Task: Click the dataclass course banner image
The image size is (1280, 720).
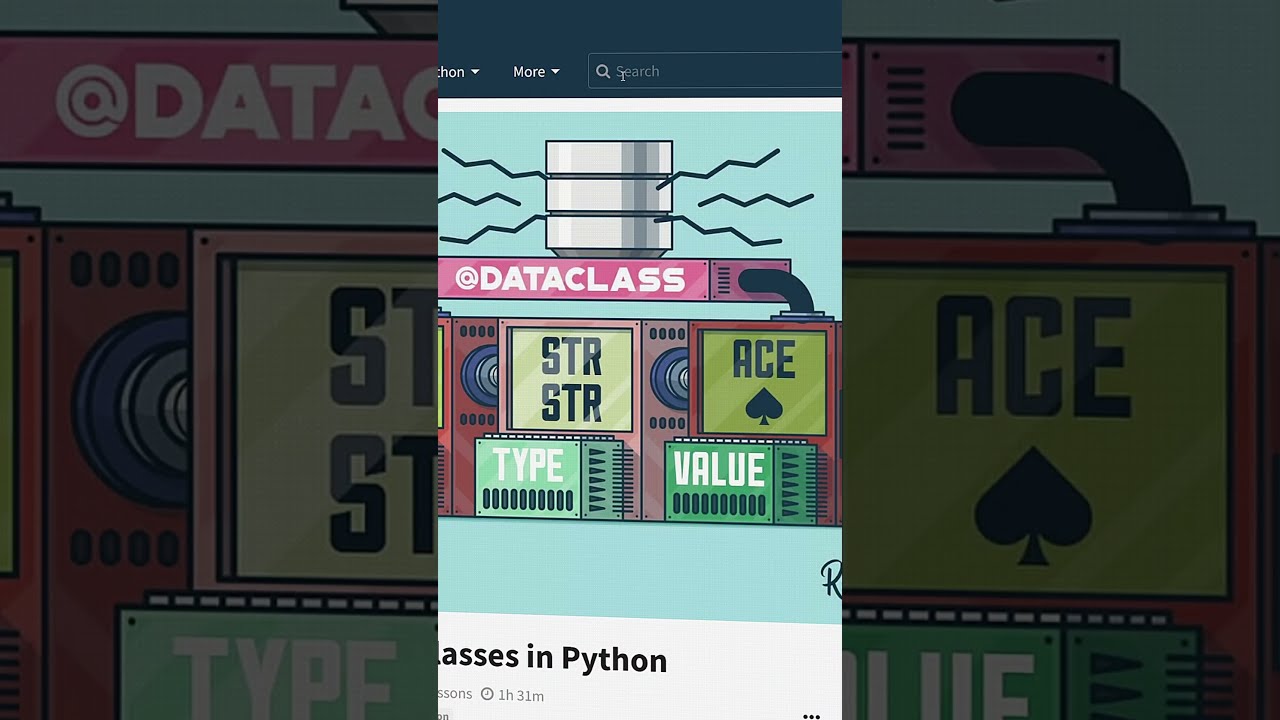Action: [x=640, y=366]
